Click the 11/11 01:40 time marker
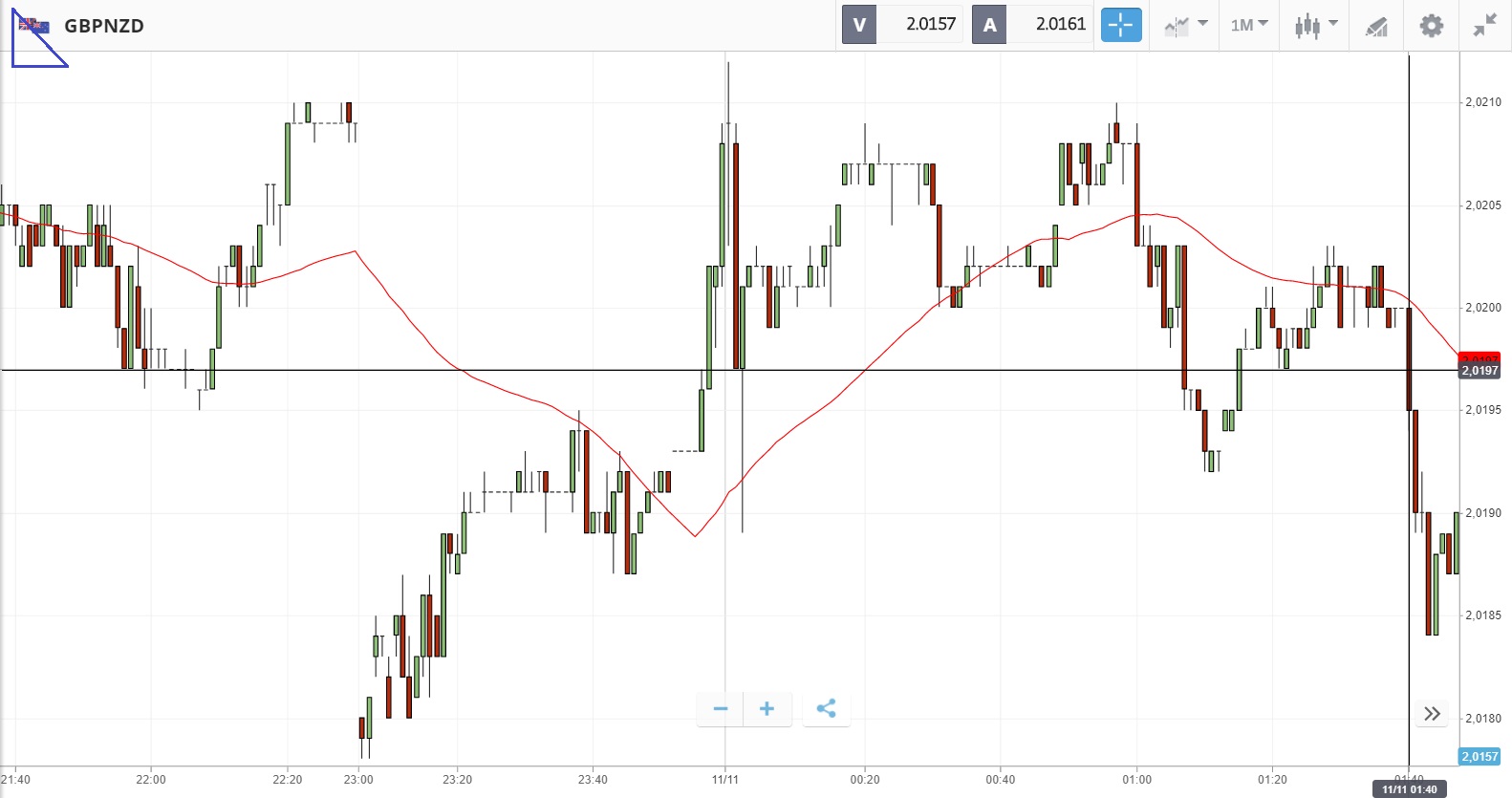The width and height of the screenshot is (1512, 798). tap(1409, 789)
